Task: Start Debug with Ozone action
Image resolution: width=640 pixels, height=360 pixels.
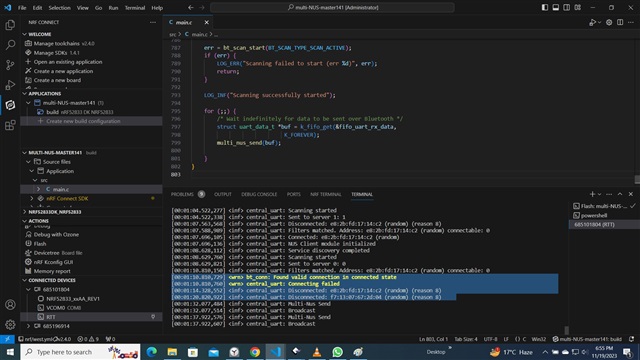Action: 56,235
